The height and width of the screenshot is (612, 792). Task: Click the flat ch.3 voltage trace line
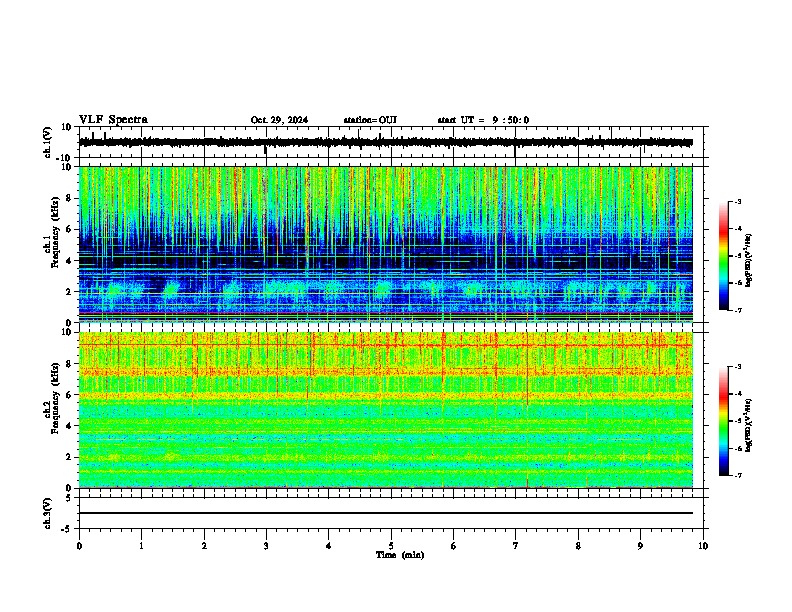click(386, 513)
